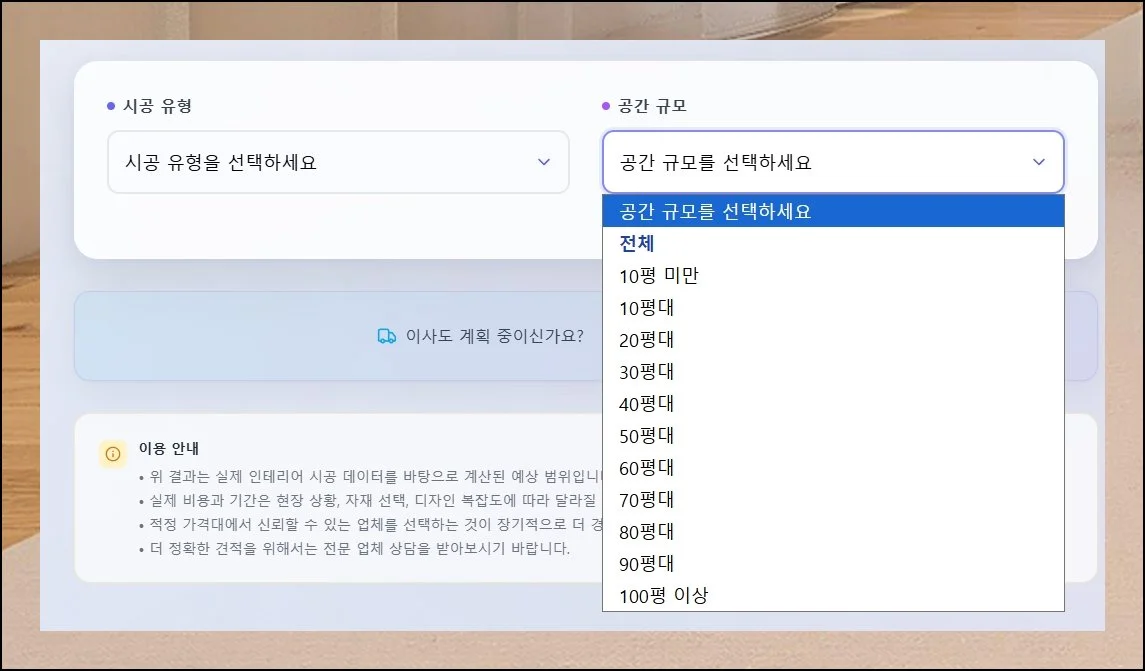Select the 100평 이상 option
Viewport: 1145px width, 671px height.
click(x=832, y=596)
